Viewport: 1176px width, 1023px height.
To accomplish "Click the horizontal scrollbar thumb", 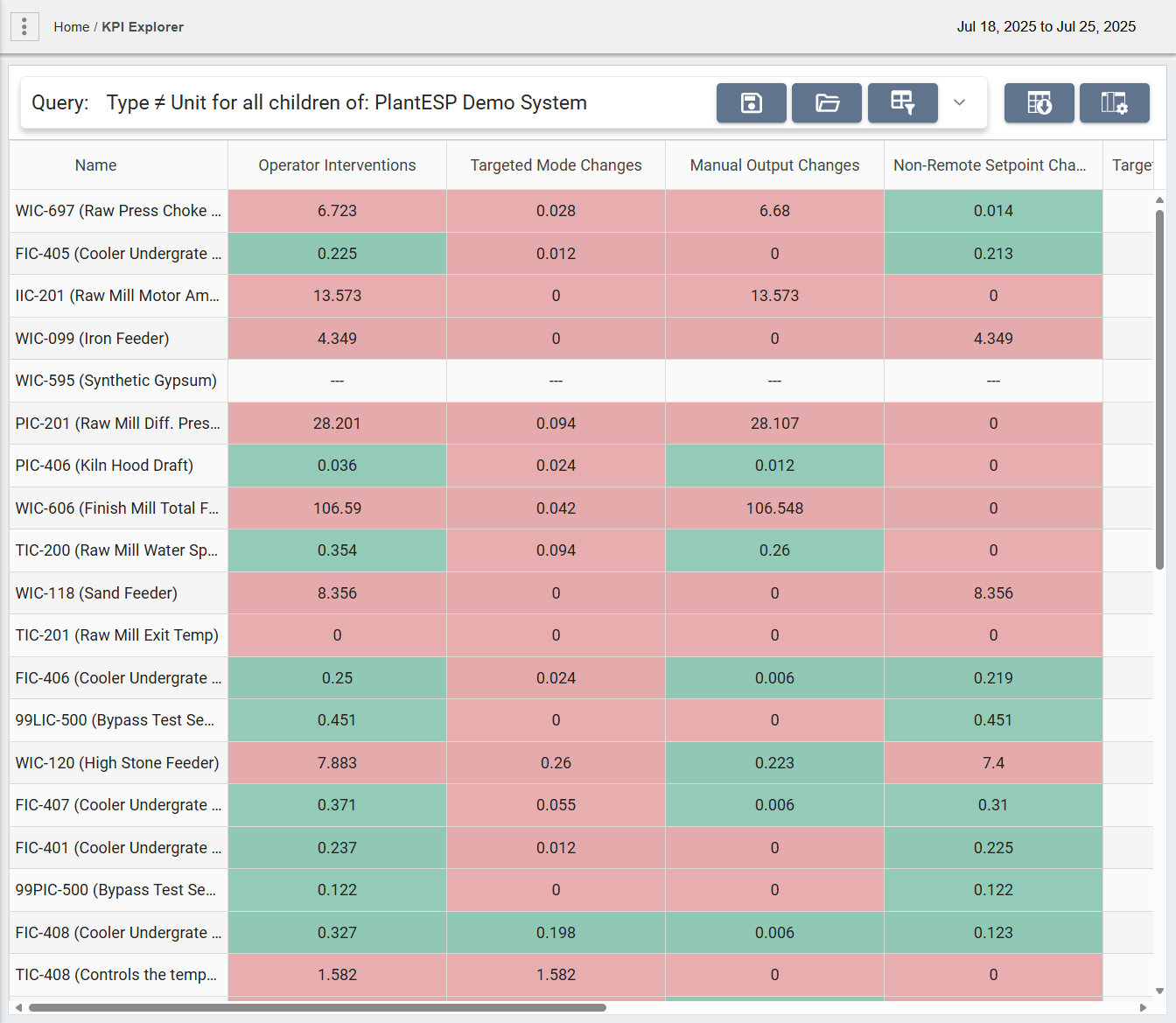I will pos(318,1007).
